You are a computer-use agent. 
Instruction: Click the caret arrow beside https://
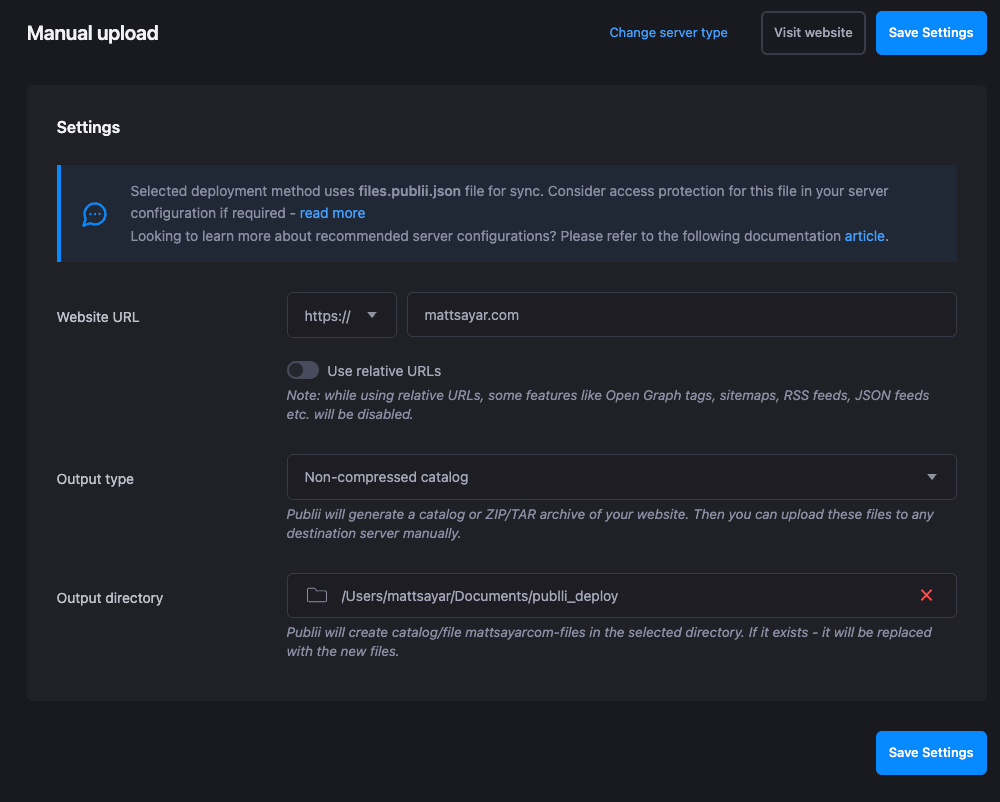pos(372,315)
